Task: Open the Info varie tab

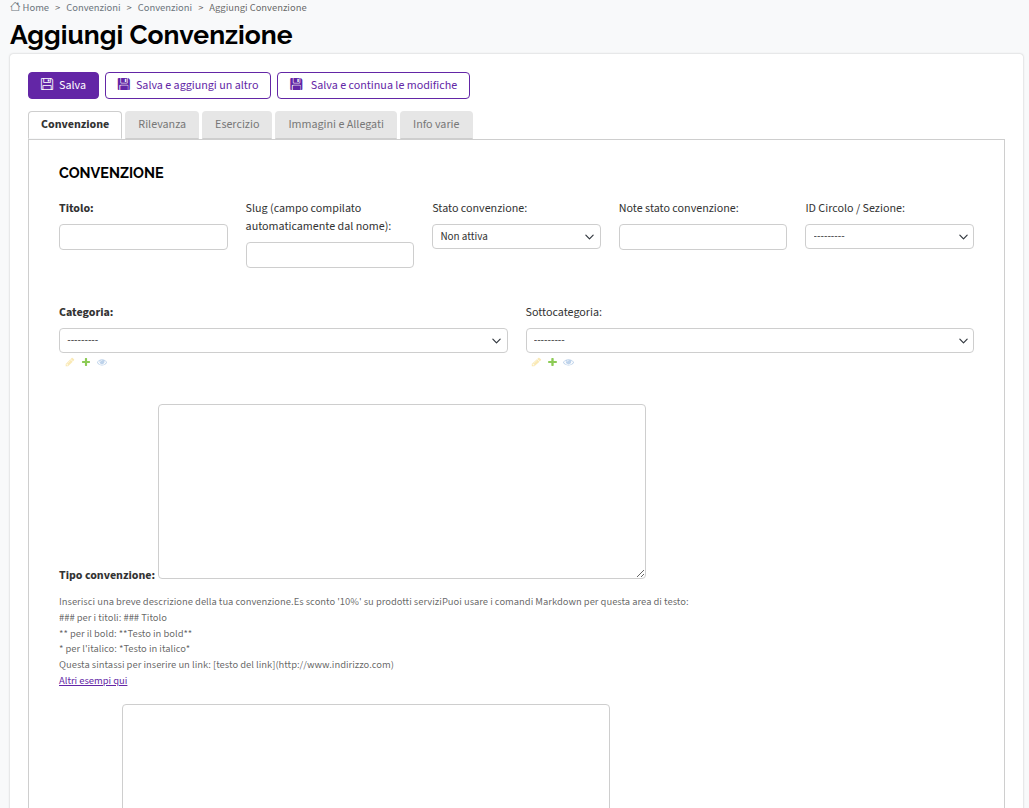Action: pyautogui.click(x=436, y=125)
